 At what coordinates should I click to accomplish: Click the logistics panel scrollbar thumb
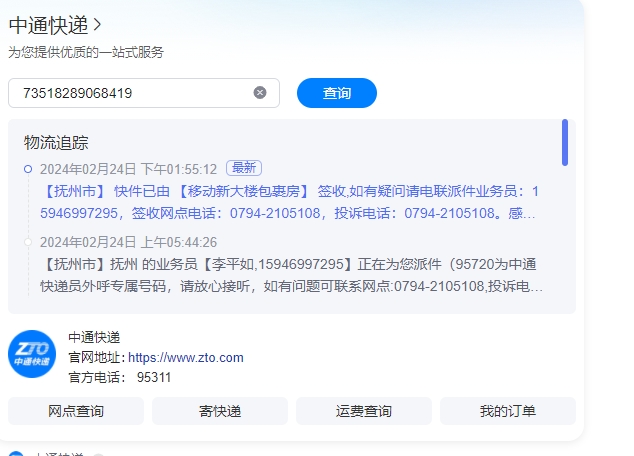tap(565, 142)
